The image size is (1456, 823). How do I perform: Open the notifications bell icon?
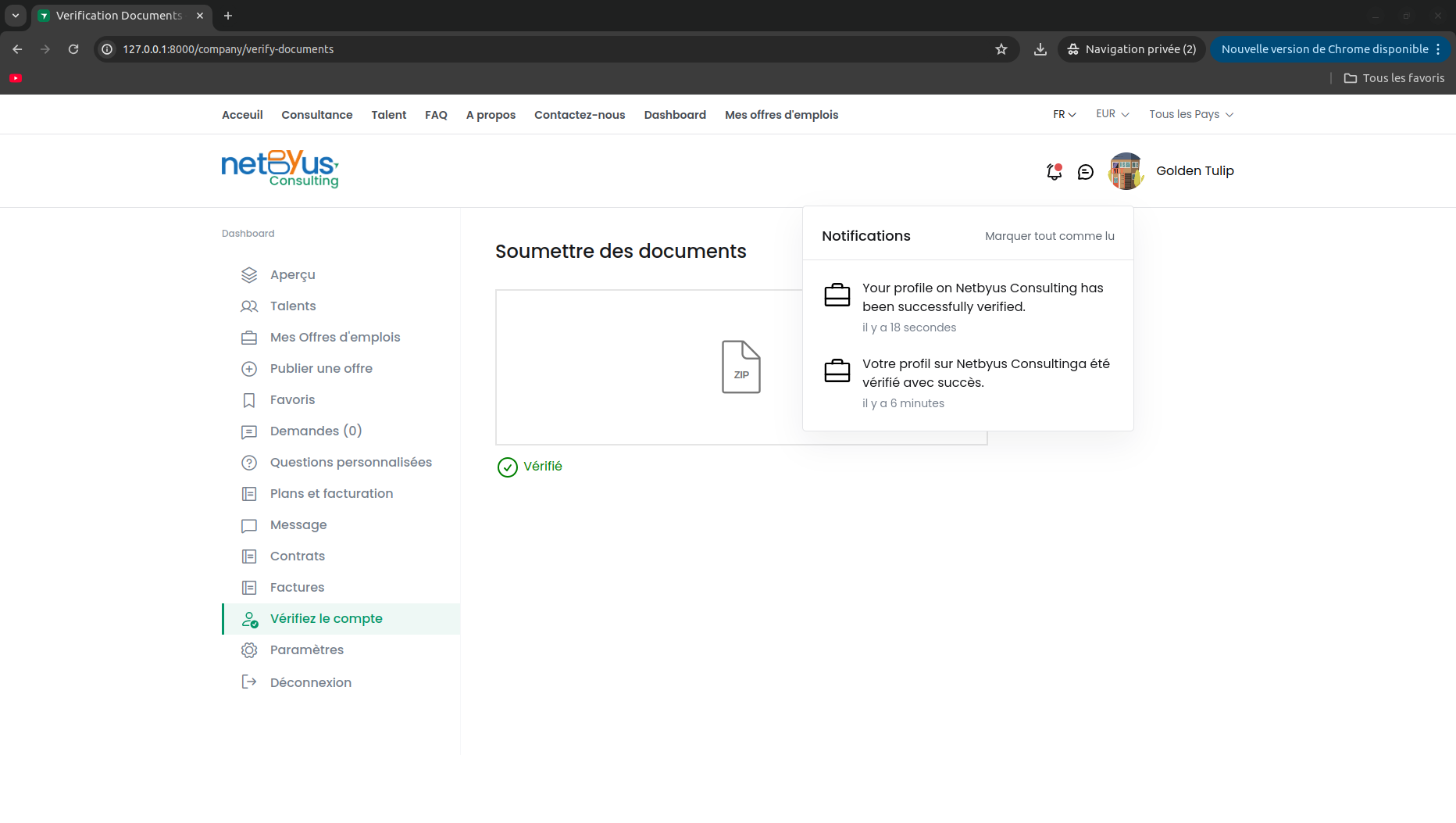pos(1055,172)
